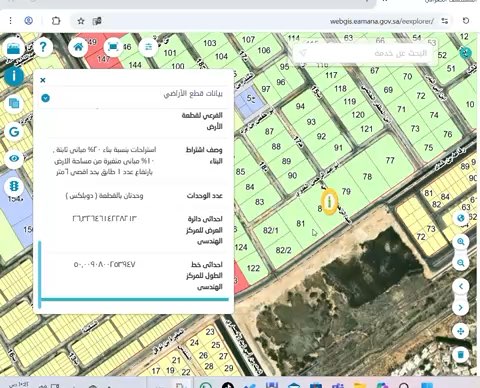
Task: Open the toolbox icon in the map toolbar
Action: (14, 49)
